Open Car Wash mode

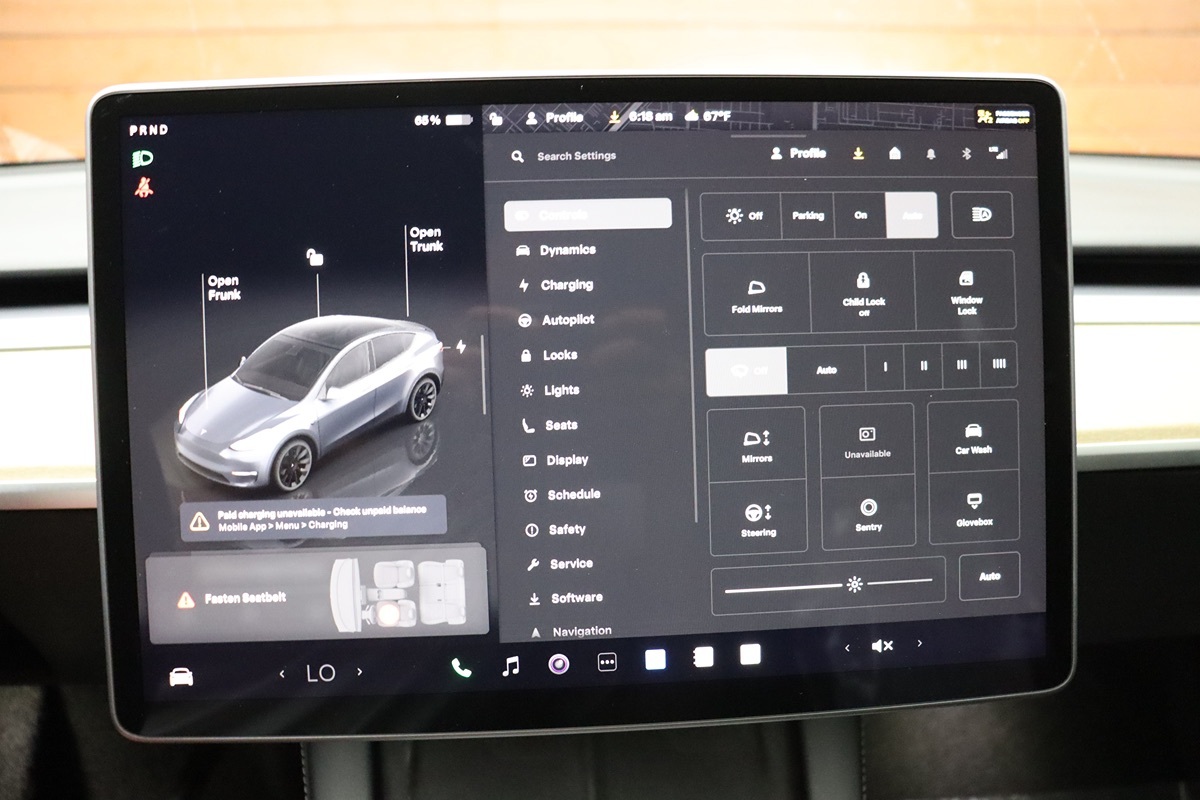tap(973, 438)
